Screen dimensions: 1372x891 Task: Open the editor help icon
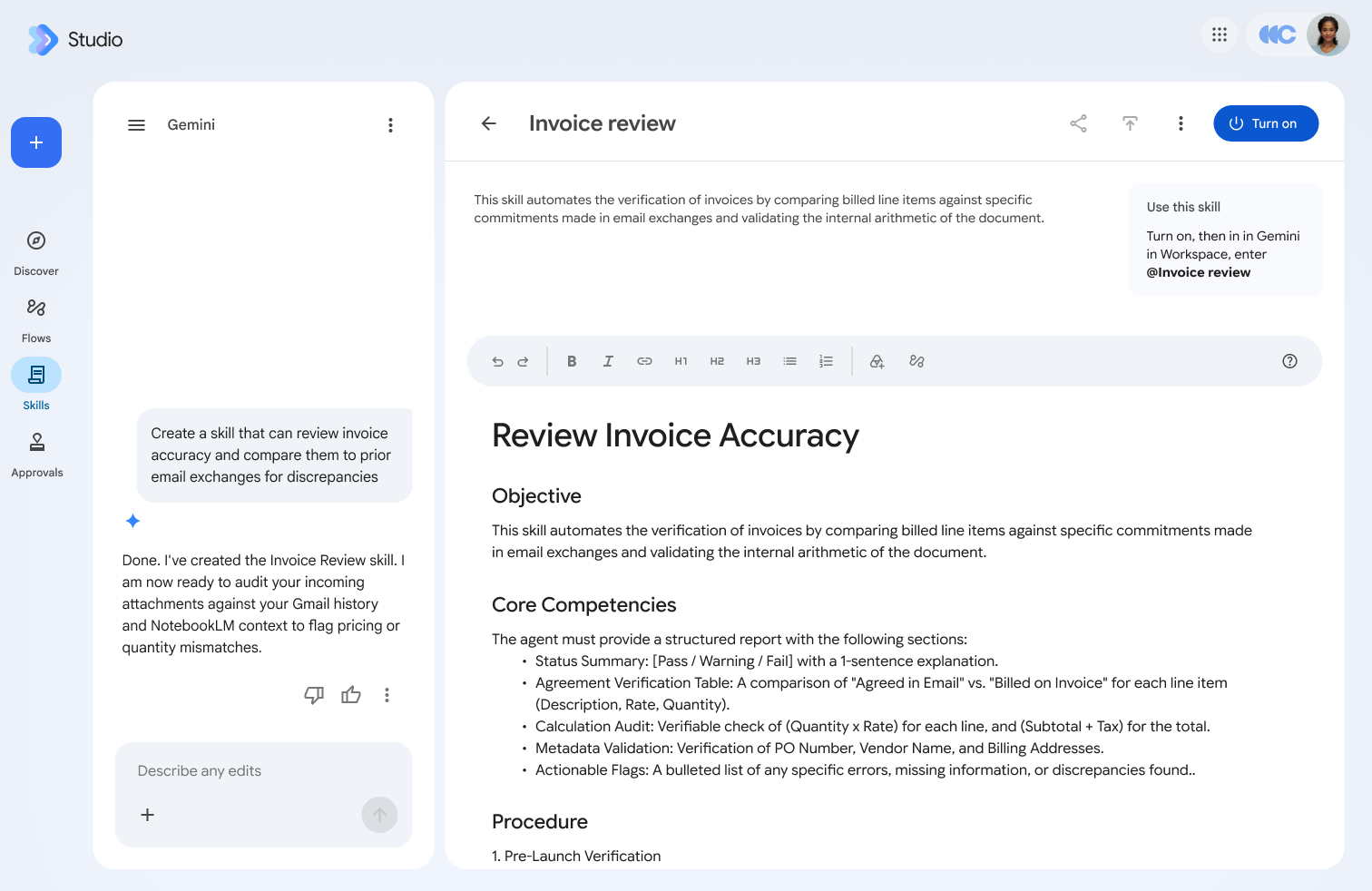pos(1289,361)
